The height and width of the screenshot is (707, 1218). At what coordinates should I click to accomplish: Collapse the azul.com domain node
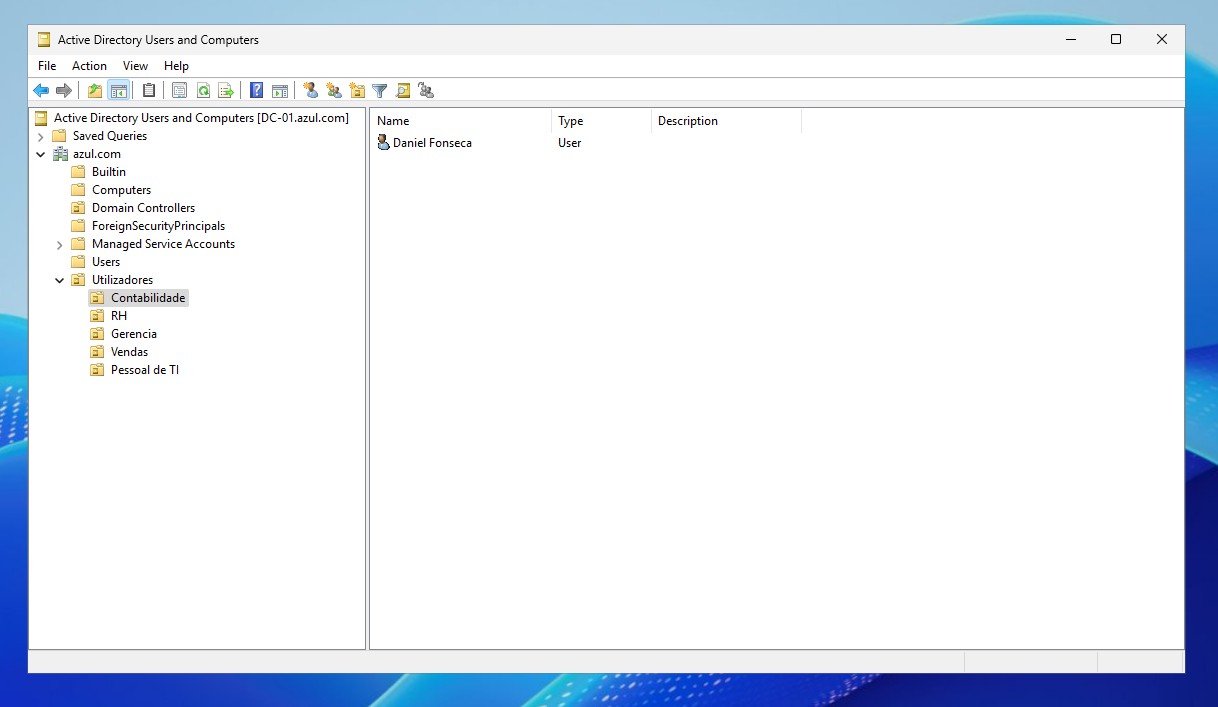point(41,155)
